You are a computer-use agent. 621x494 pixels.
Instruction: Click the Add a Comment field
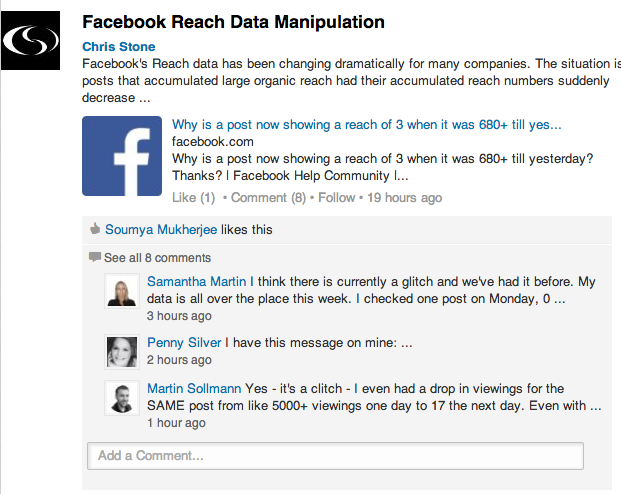click(335, 456)
